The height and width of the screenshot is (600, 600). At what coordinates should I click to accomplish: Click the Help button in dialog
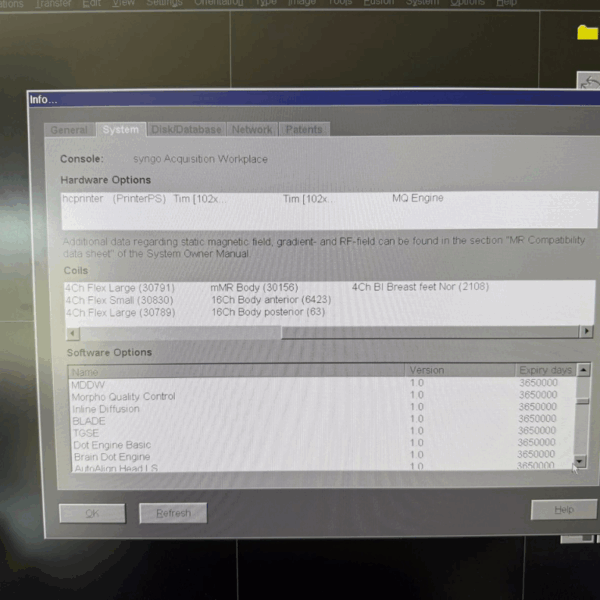point(564,509)
